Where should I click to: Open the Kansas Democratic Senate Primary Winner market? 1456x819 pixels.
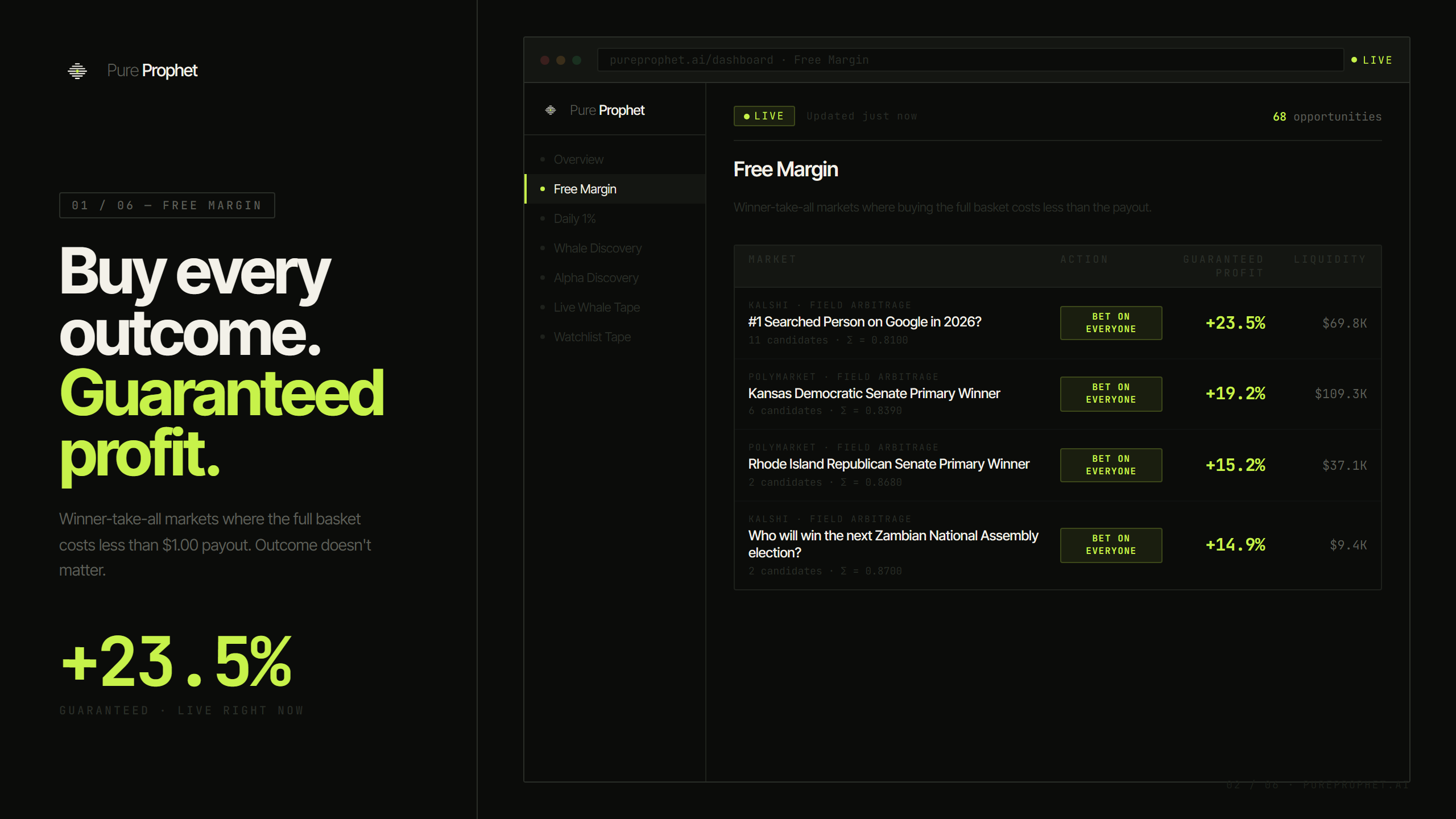(x=874, y=394)
